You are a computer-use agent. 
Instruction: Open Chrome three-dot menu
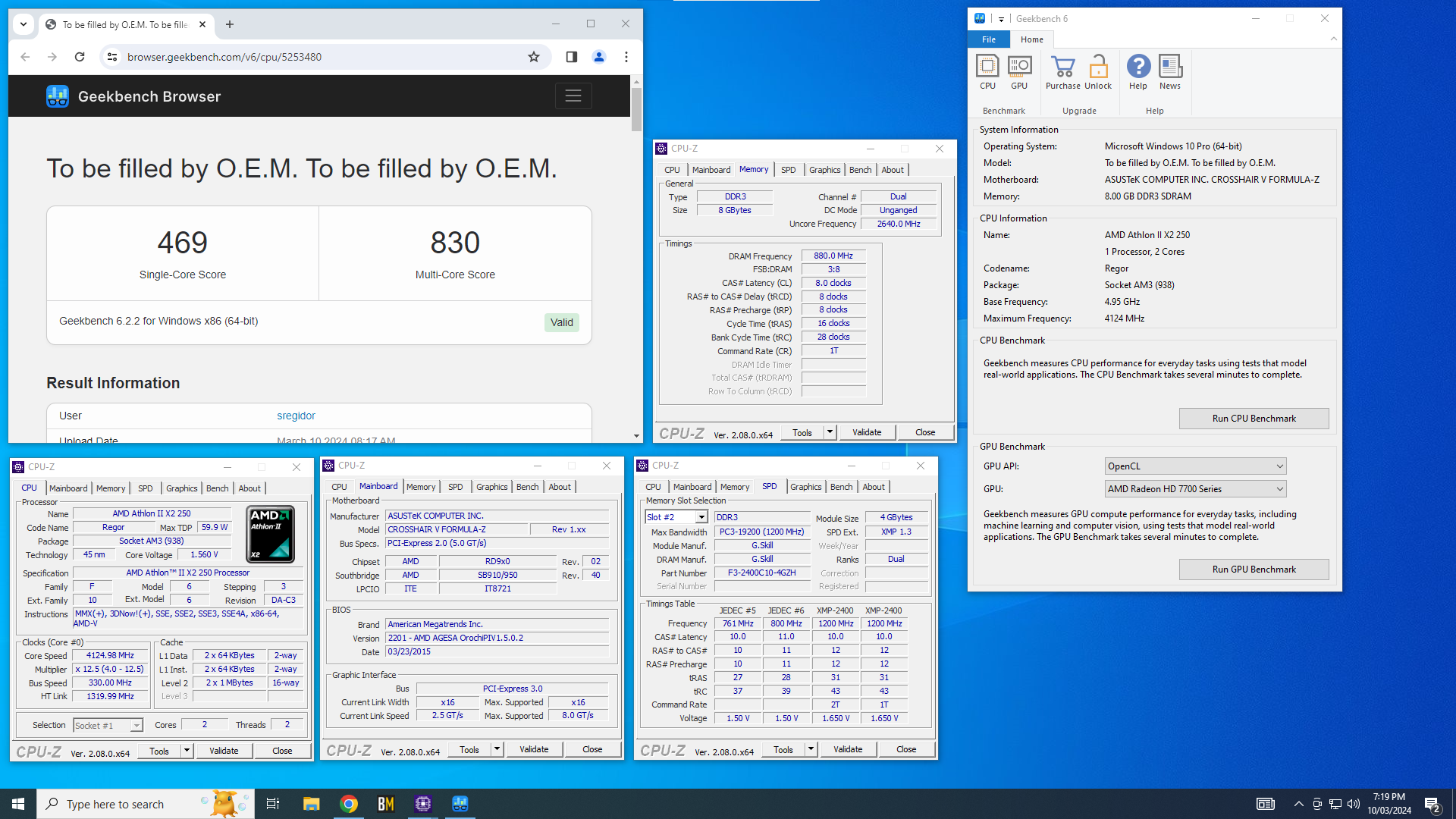(x=626, y=57)
